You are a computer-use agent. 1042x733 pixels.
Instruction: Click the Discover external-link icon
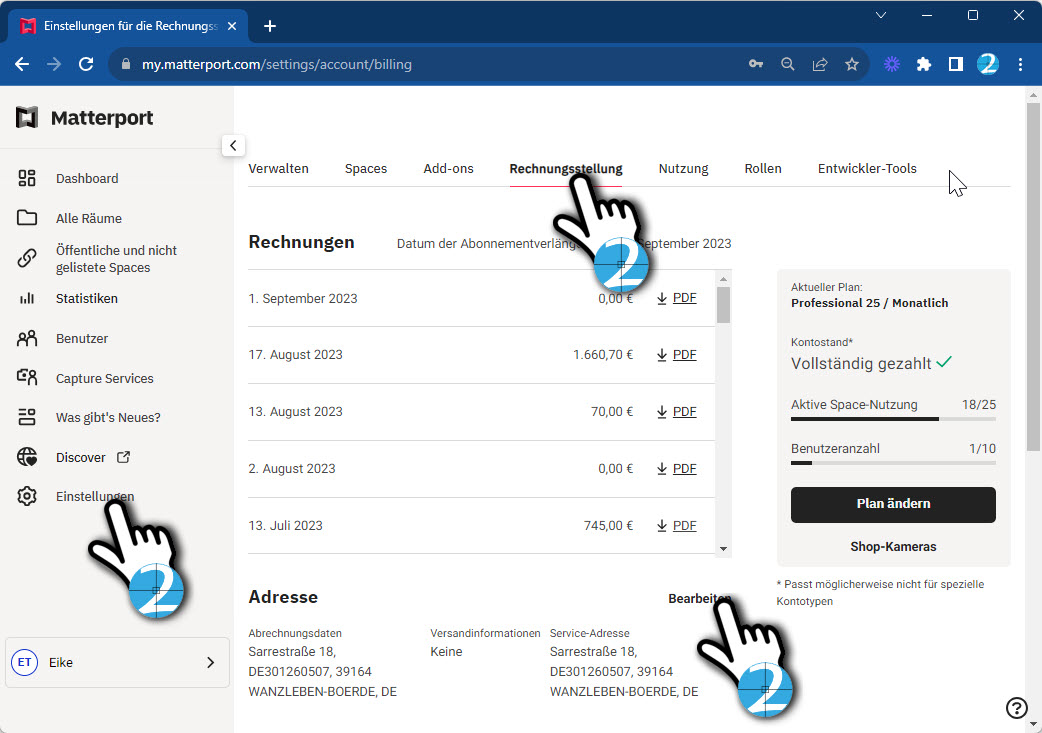pos(124,457)
